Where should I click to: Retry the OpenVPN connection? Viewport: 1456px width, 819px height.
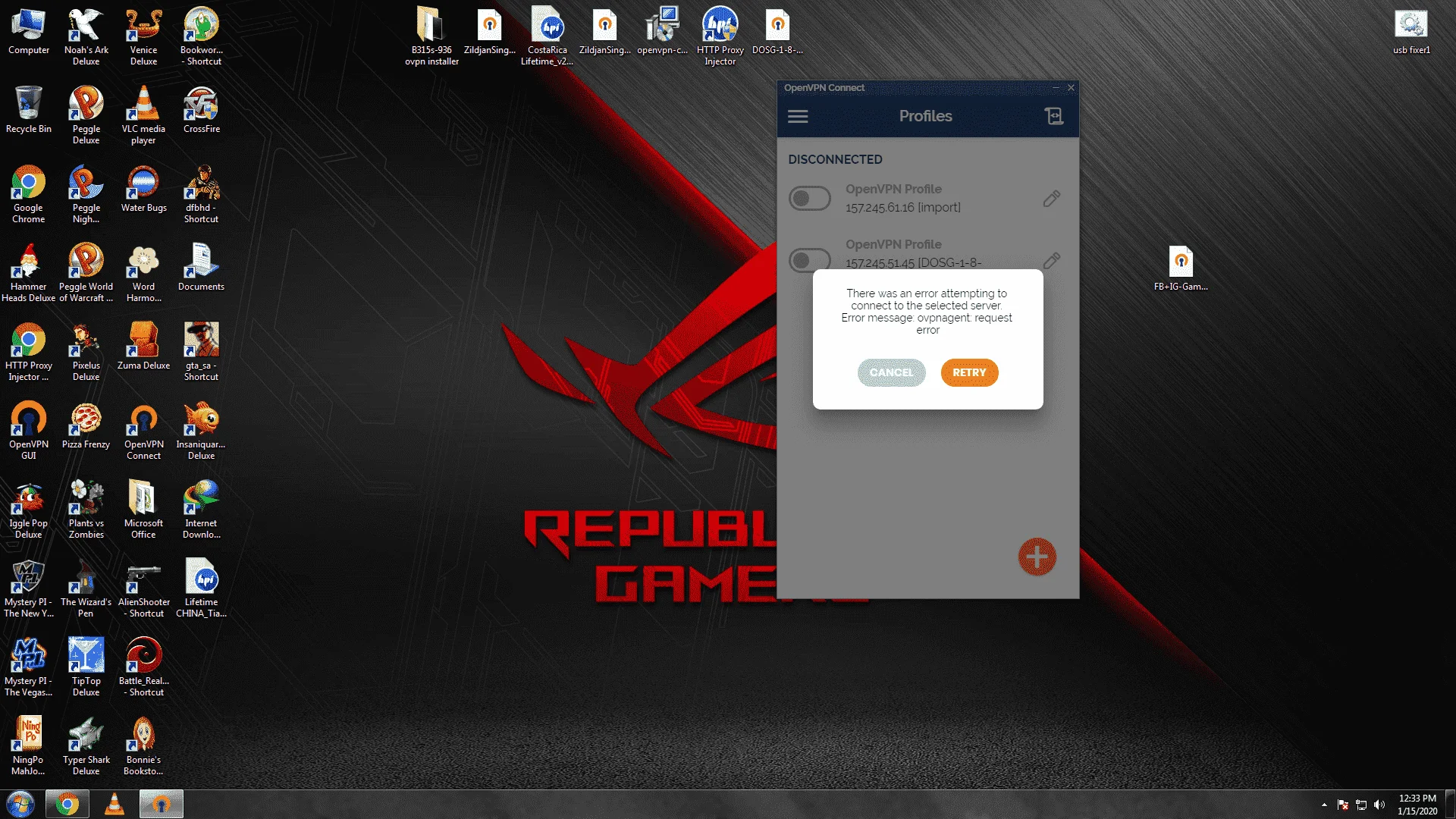969,372
